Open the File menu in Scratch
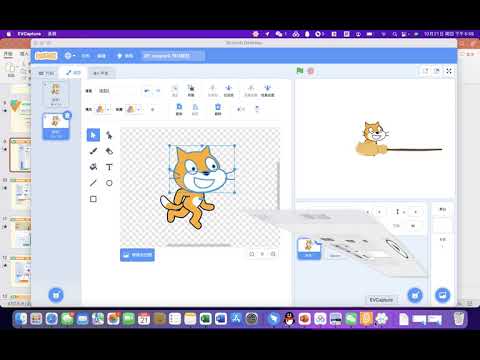Screen dimensions: 480x360 tap(86, 56)
